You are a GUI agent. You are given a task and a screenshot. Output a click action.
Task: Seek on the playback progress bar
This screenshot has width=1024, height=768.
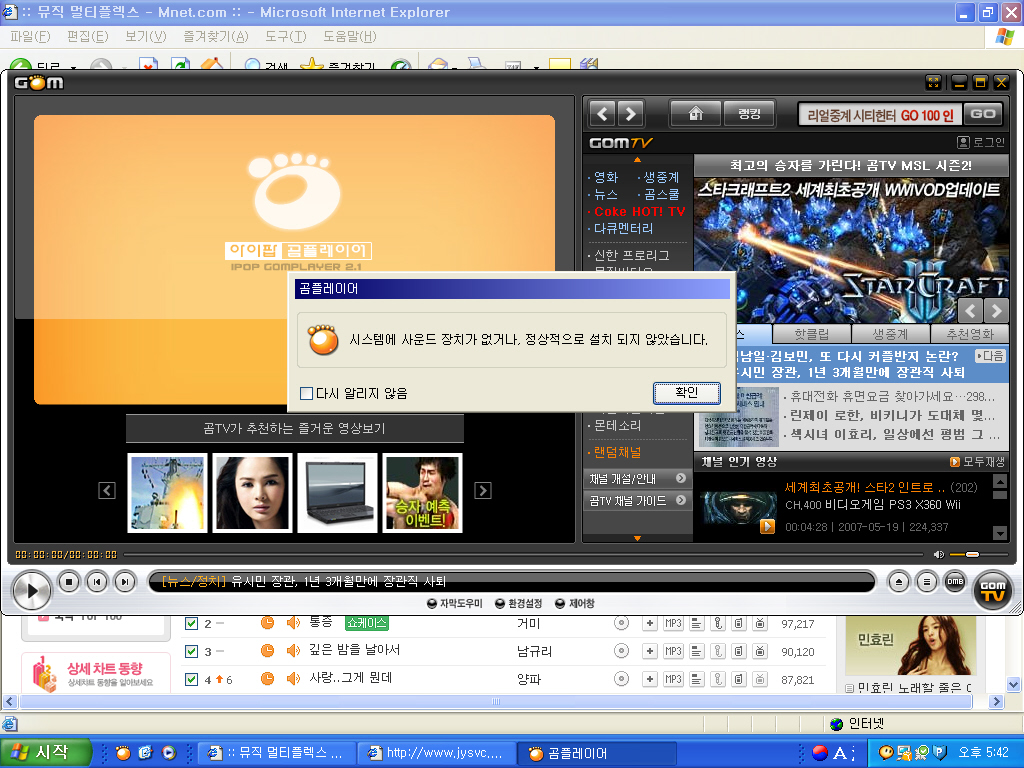point(524,554)
